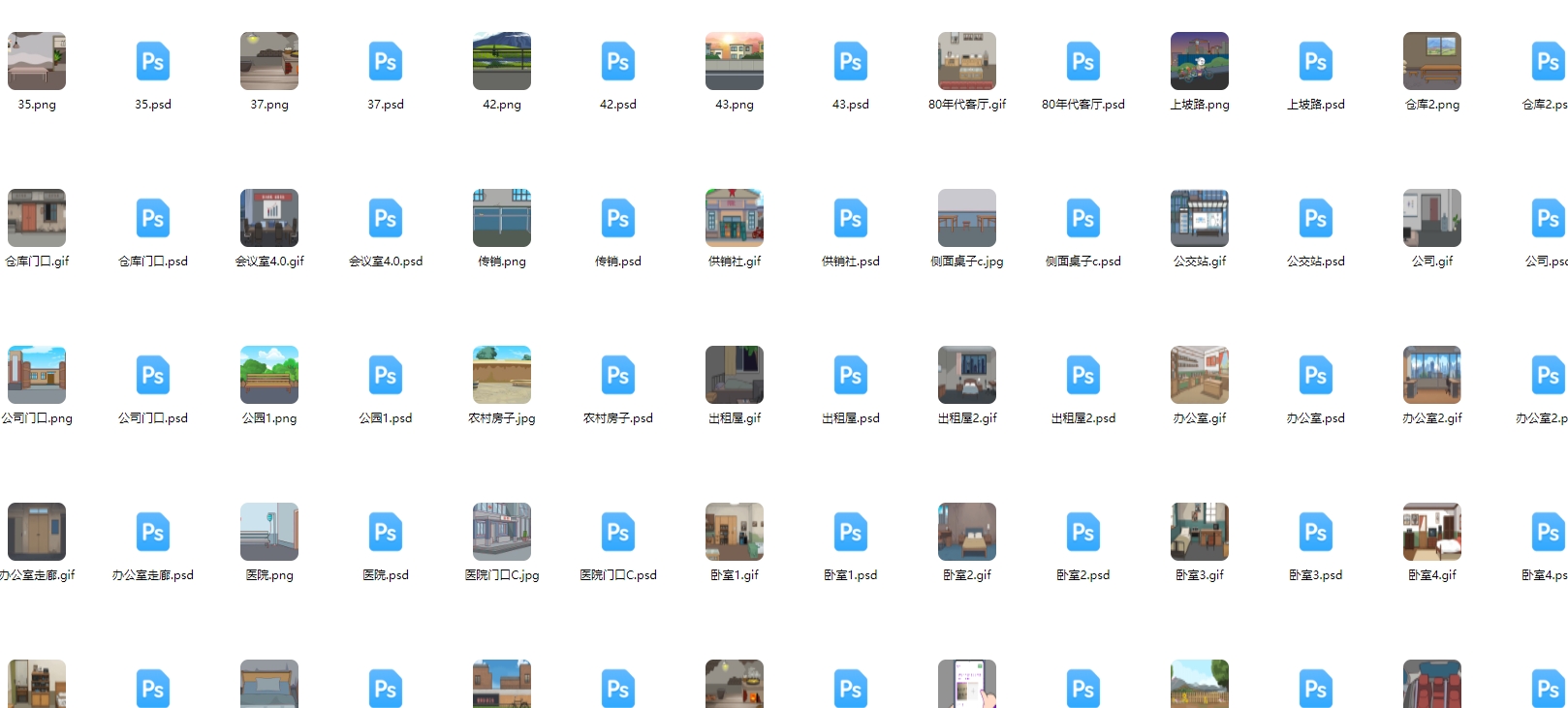Click the 公交站.psd Photoshop icon
The image size is (1568, 708).
click(x=1316, y=219)
